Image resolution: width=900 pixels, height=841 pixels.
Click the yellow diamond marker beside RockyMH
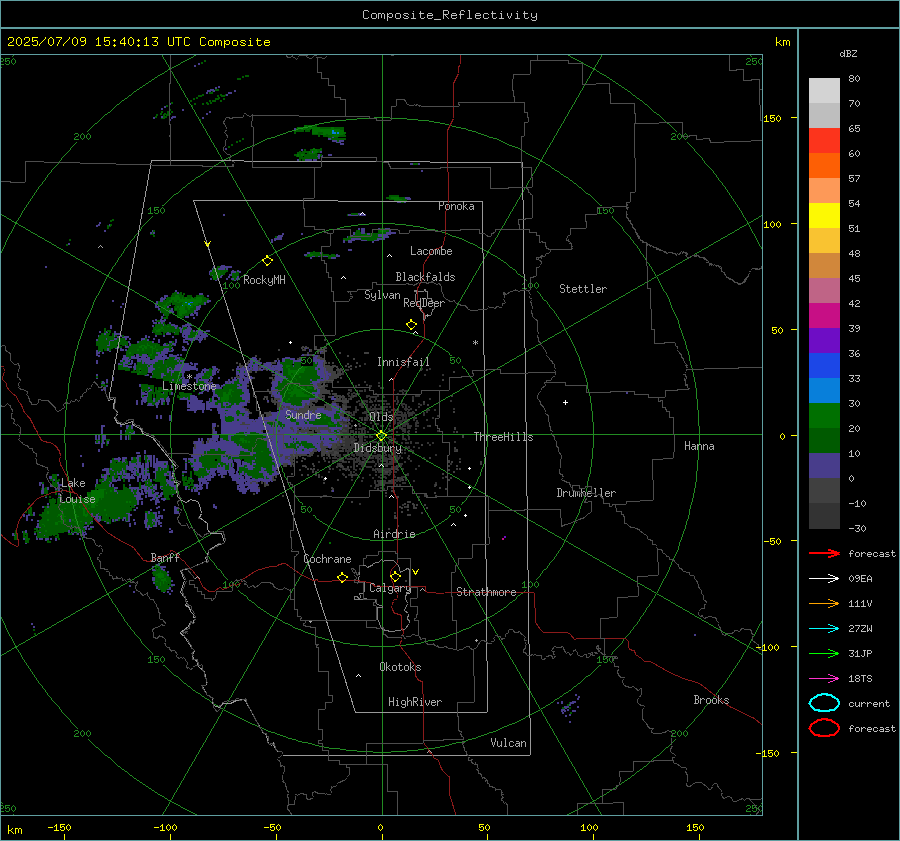click(267, 261)
